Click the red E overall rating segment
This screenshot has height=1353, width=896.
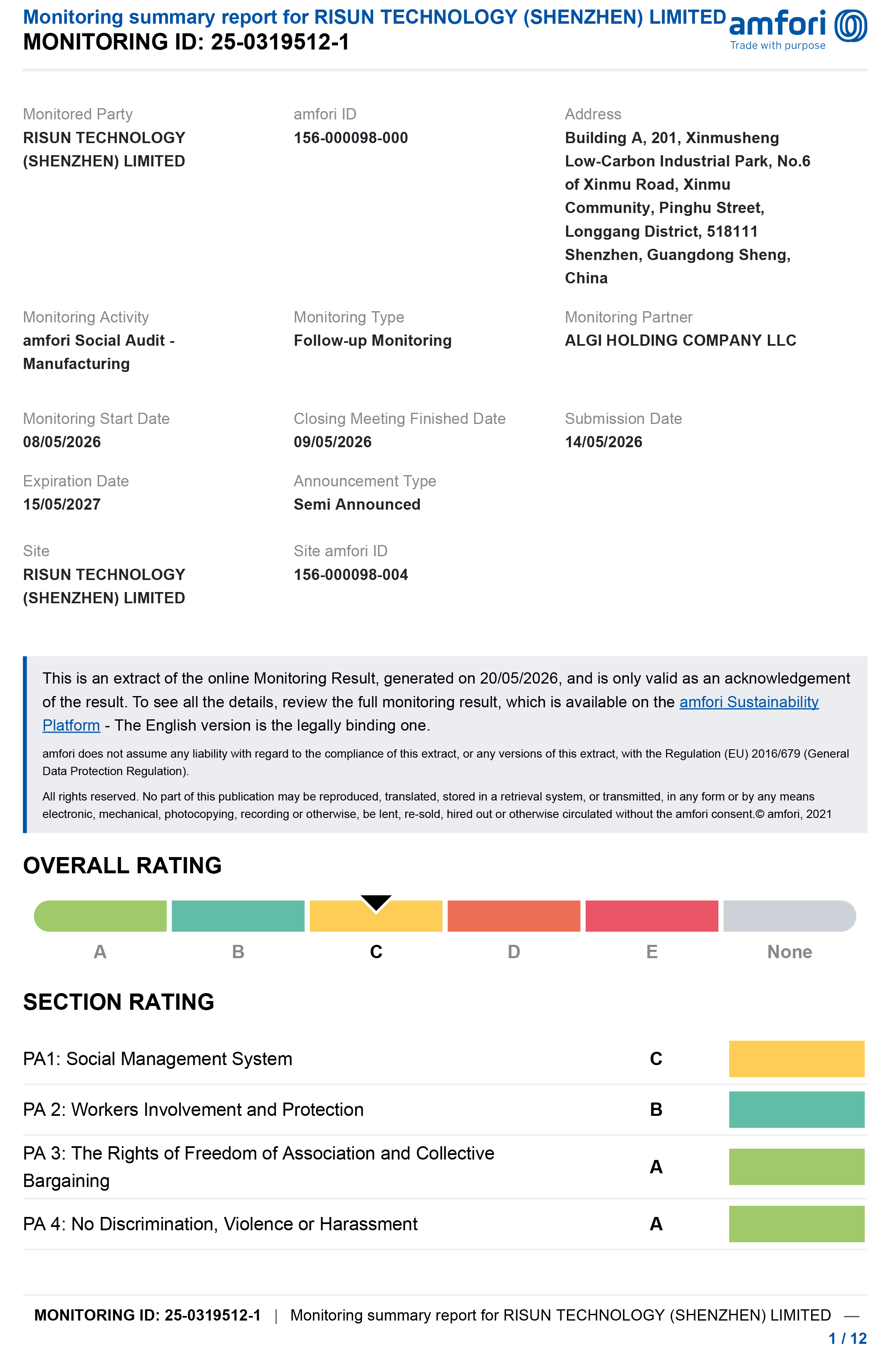651,916
